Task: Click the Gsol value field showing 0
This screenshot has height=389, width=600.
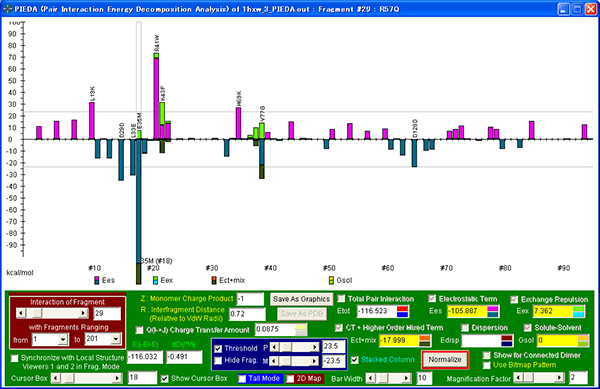Action: pyautogui.click(x=558, y=340)
